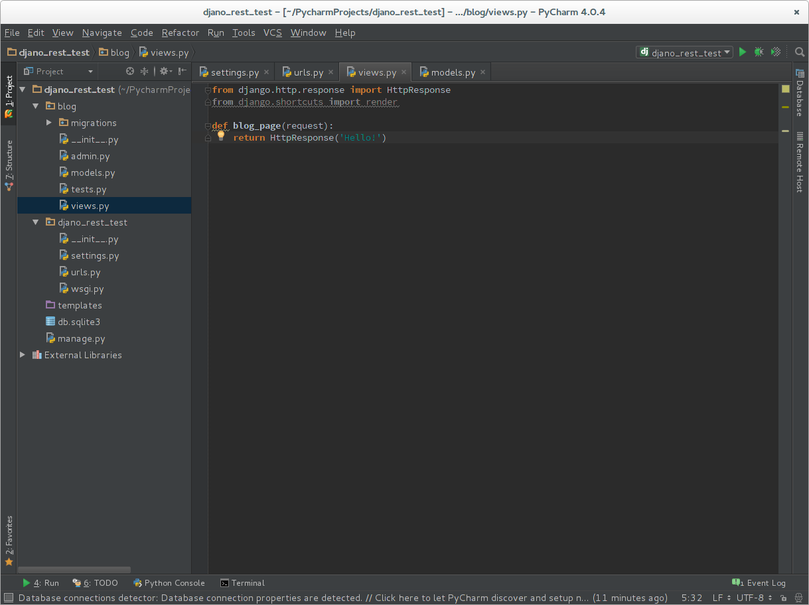This screenshot has height=605, width=809.
Task: Open run configuration dropdown djano_rest_test
Action: coord(684,52)
